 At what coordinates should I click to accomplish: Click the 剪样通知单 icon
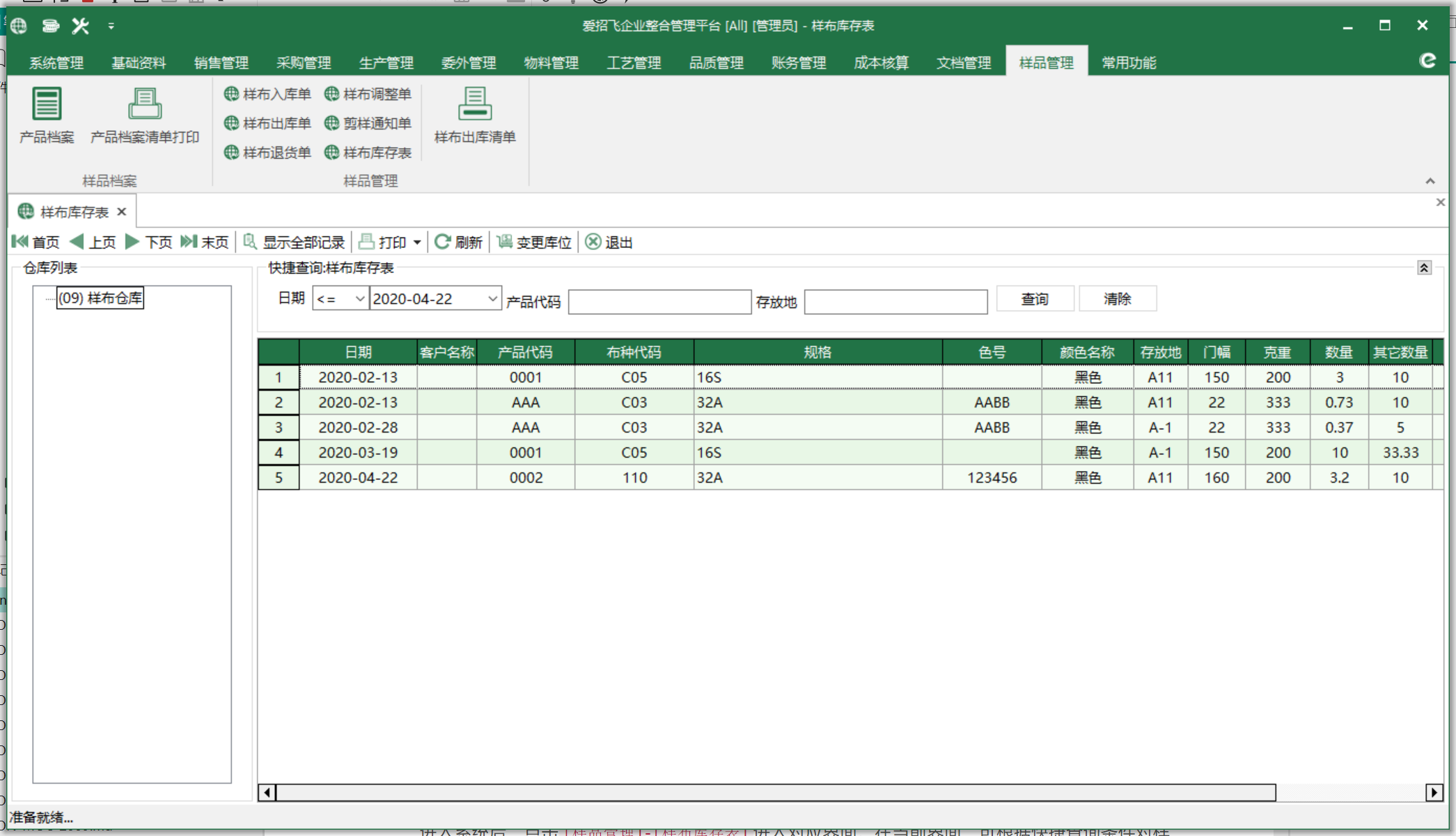tap(370, 123)
